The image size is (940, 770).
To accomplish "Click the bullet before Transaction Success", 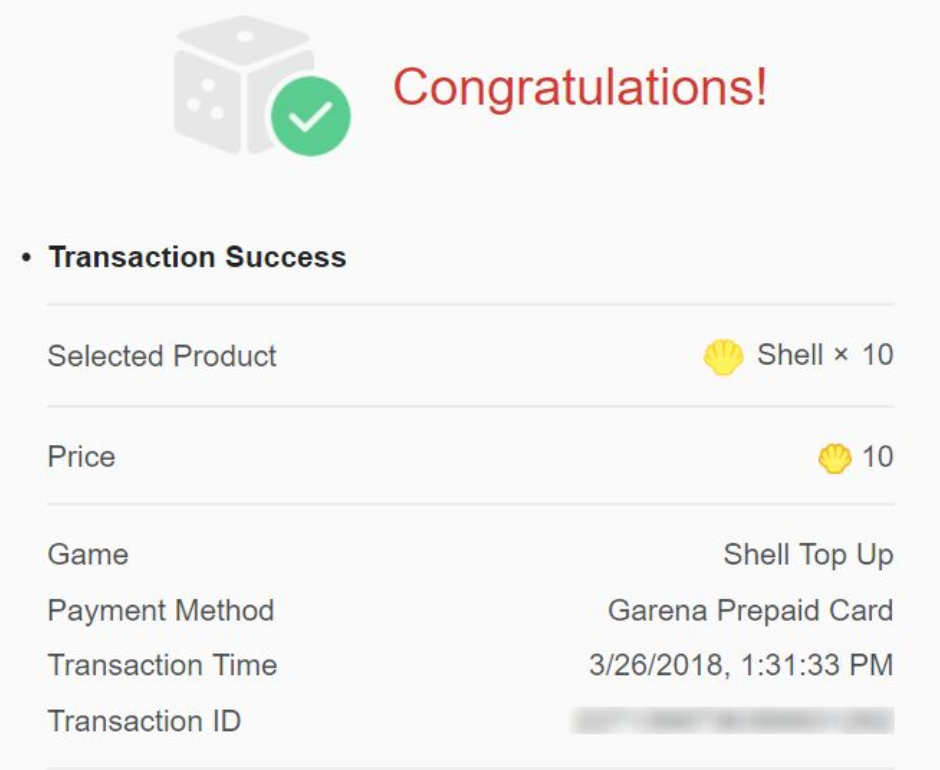I will (x=26, y=258).
